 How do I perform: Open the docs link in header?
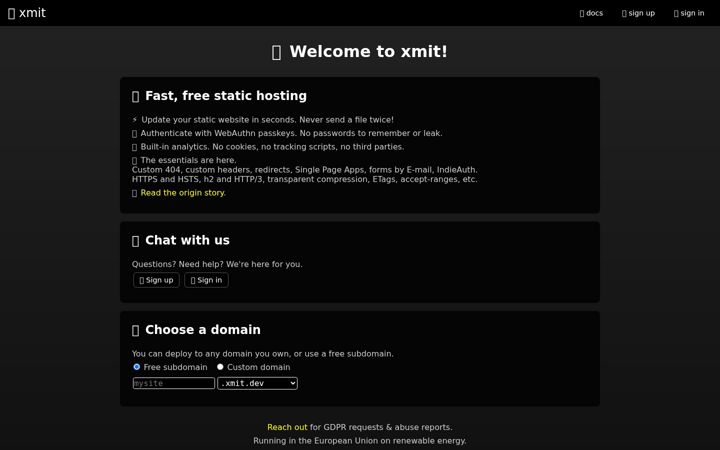[x=591, y=13]
